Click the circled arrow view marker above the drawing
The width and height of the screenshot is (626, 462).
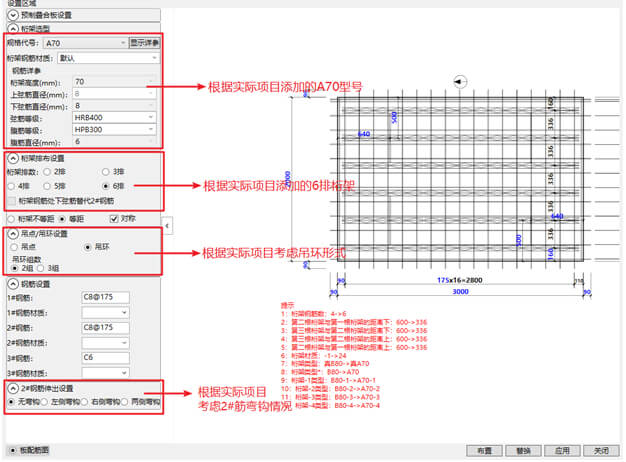[460, 82]
